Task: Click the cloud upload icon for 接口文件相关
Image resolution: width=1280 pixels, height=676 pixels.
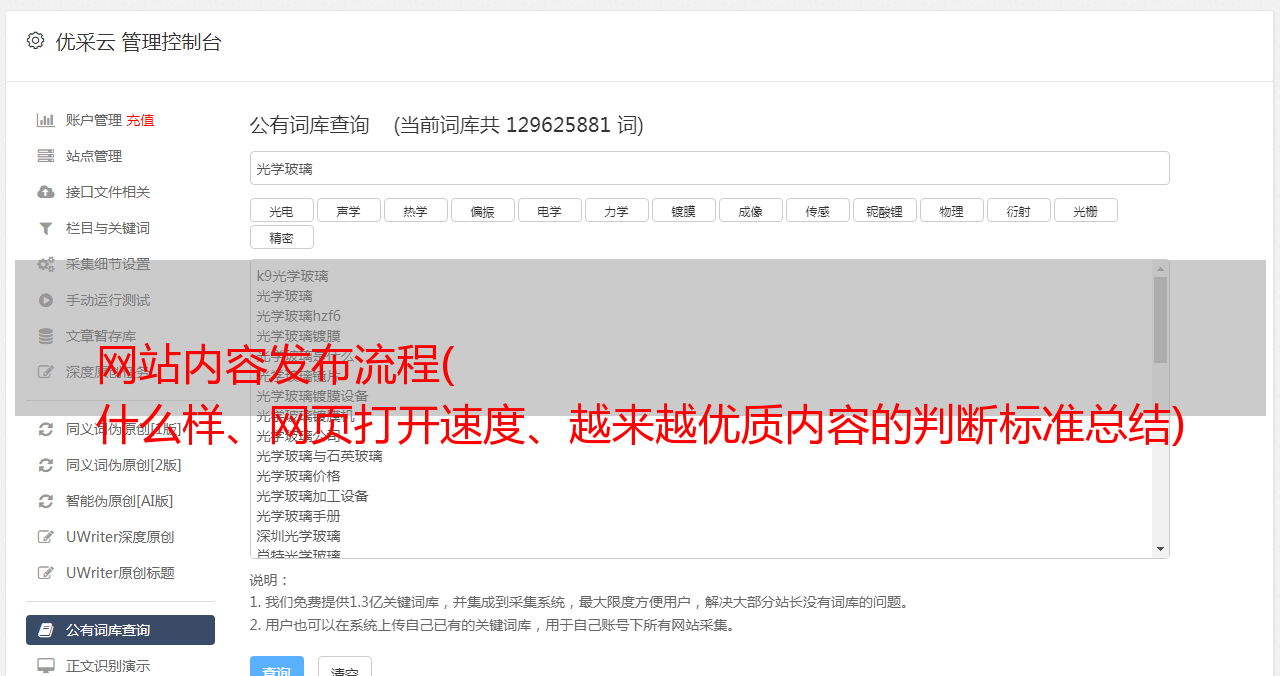Action: [x=45, y=192]
